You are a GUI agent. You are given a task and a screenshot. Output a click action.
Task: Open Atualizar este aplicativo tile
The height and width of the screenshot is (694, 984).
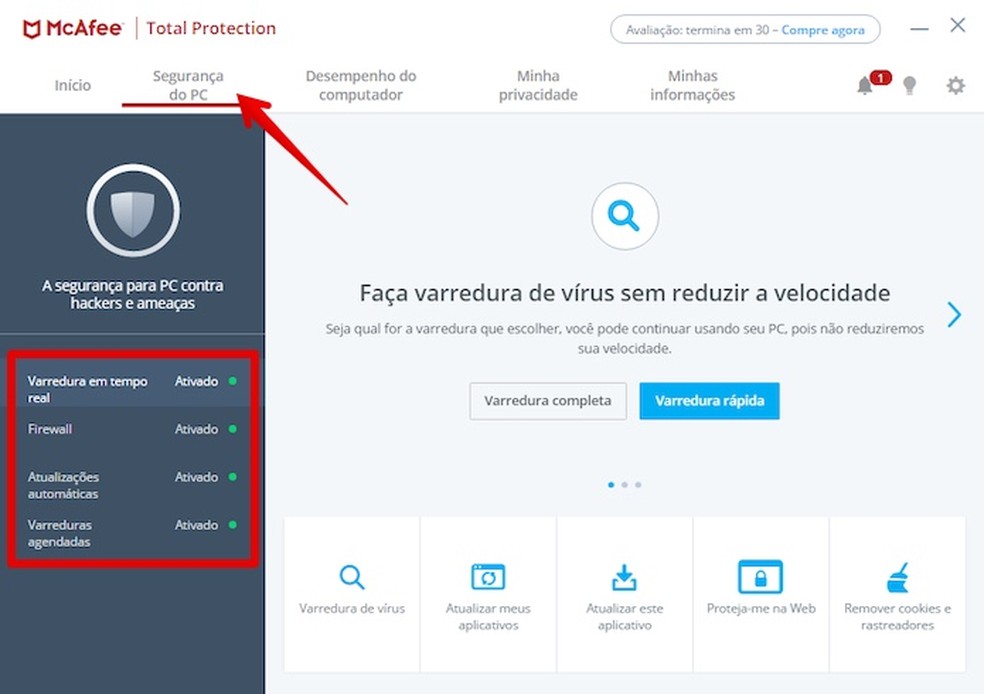[x=624, y=594]
